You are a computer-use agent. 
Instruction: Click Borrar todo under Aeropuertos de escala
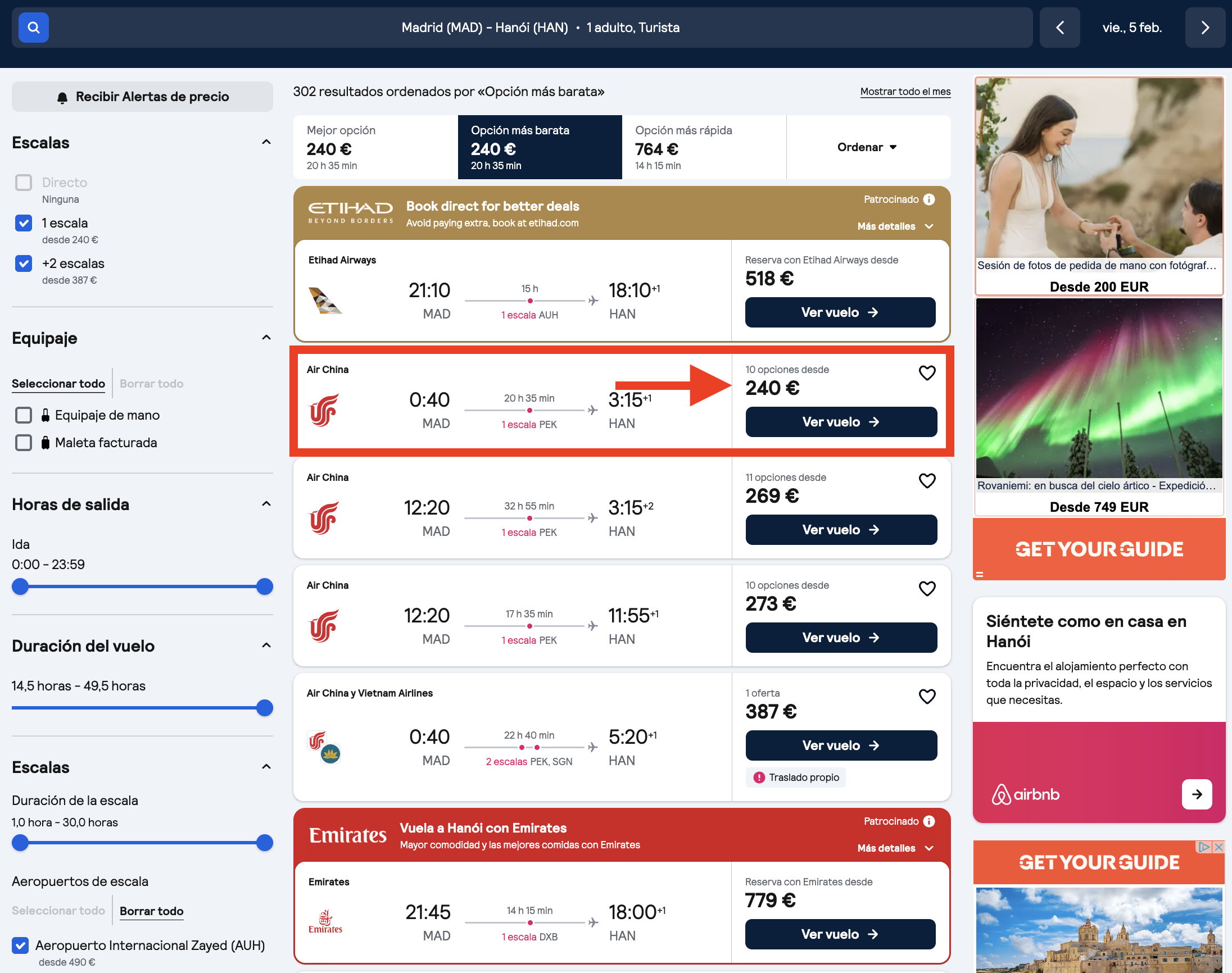tap(151, 911)
